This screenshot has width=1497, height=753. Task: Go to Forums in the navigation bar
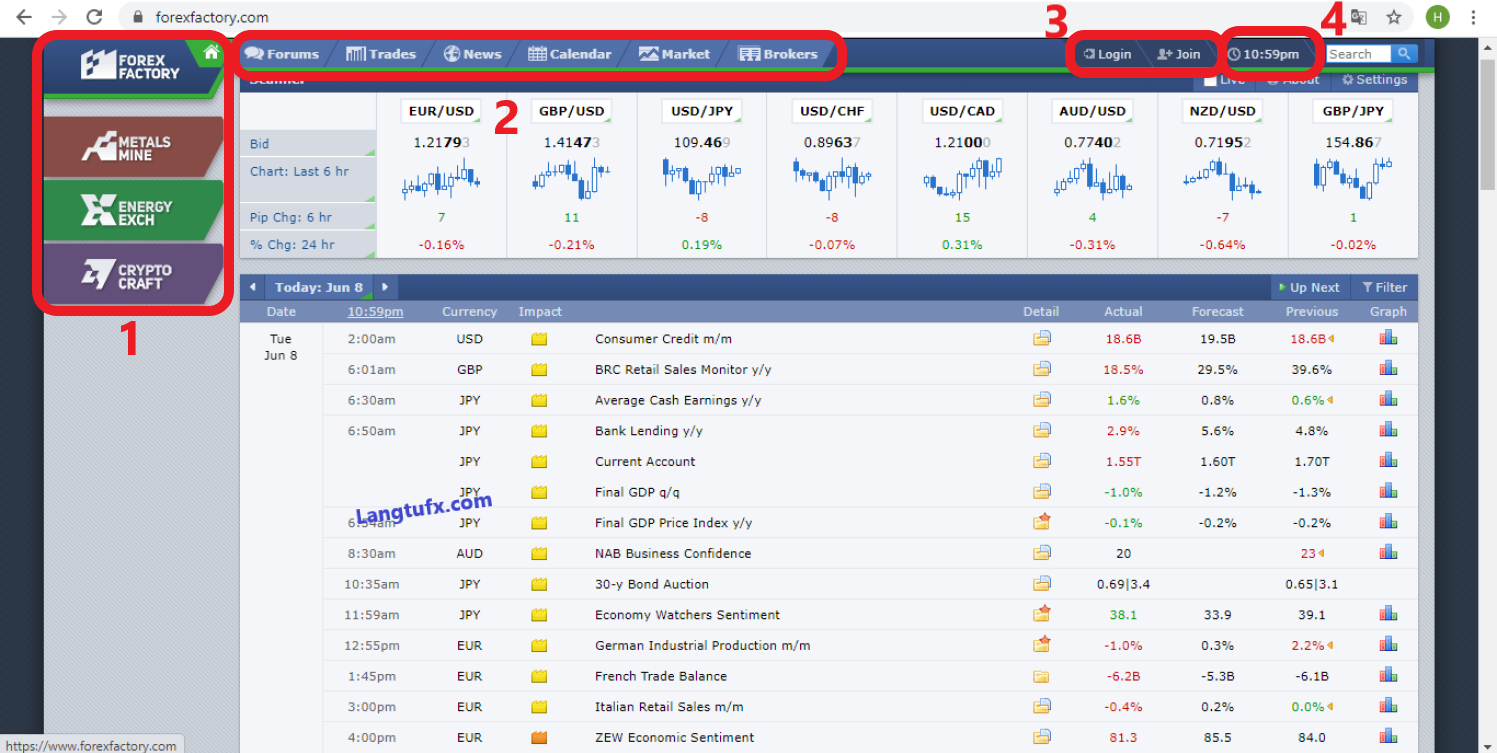coord(282,54)
